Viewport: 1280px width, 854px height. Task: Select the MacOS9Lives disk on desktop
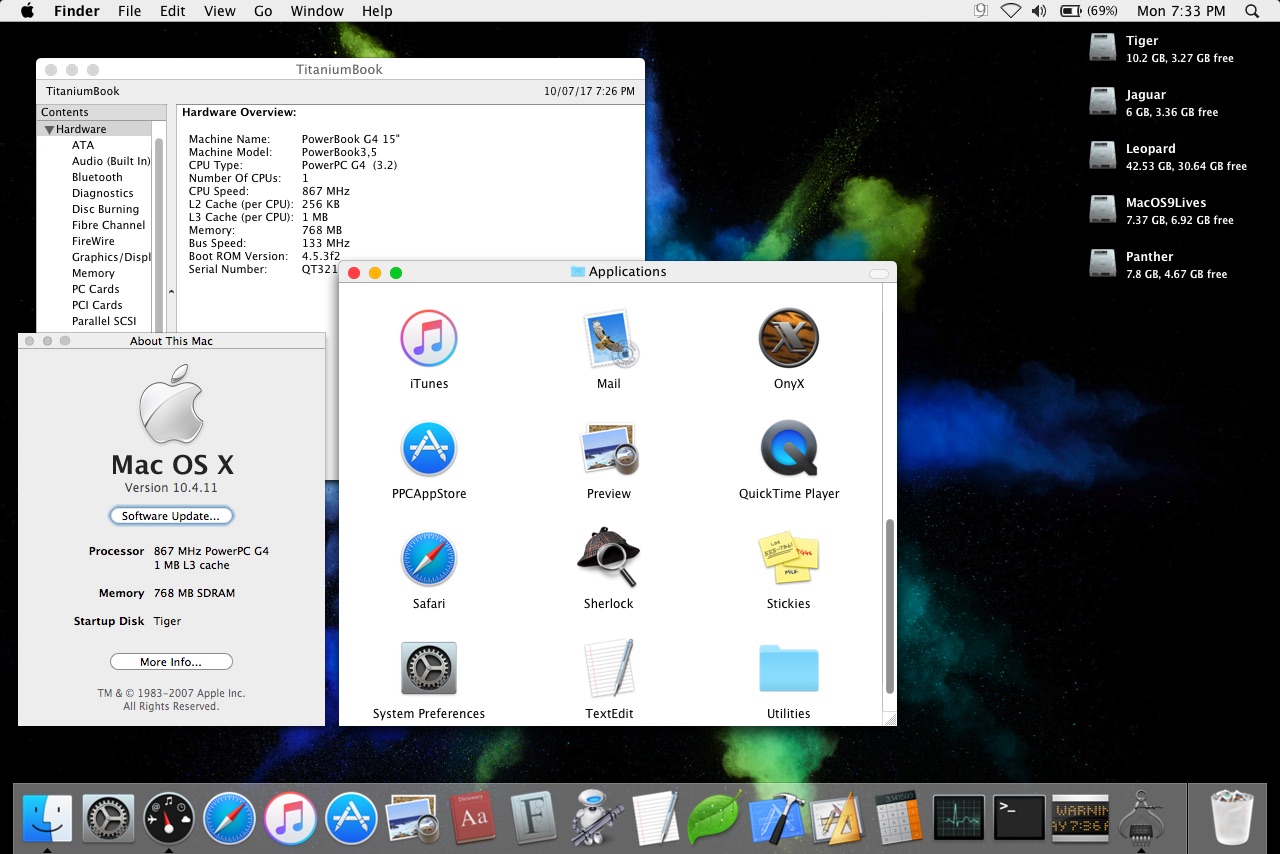coord(1102,210)
